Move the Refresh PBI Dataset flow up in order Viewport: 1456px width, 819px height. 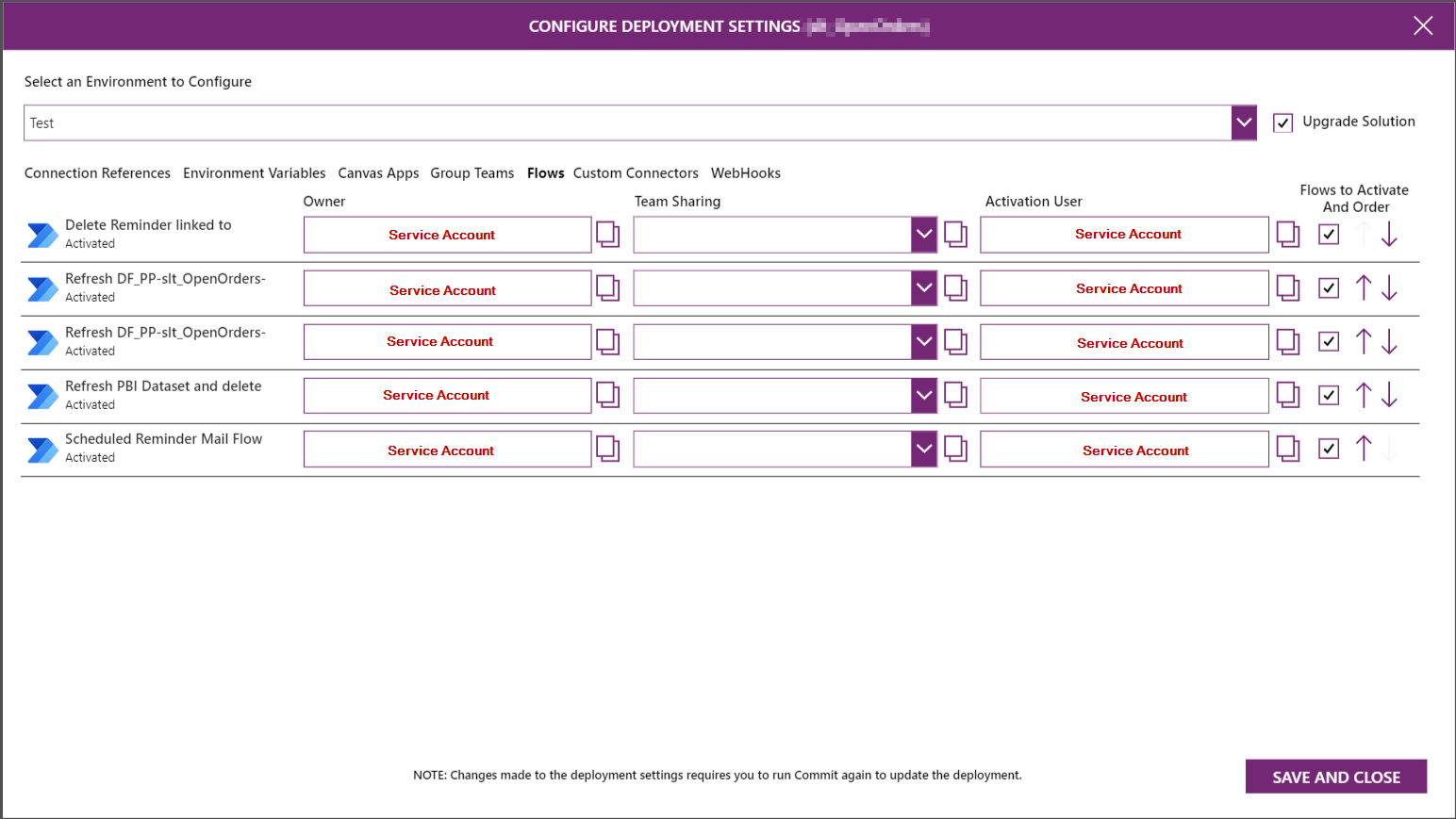[1363, 395]
